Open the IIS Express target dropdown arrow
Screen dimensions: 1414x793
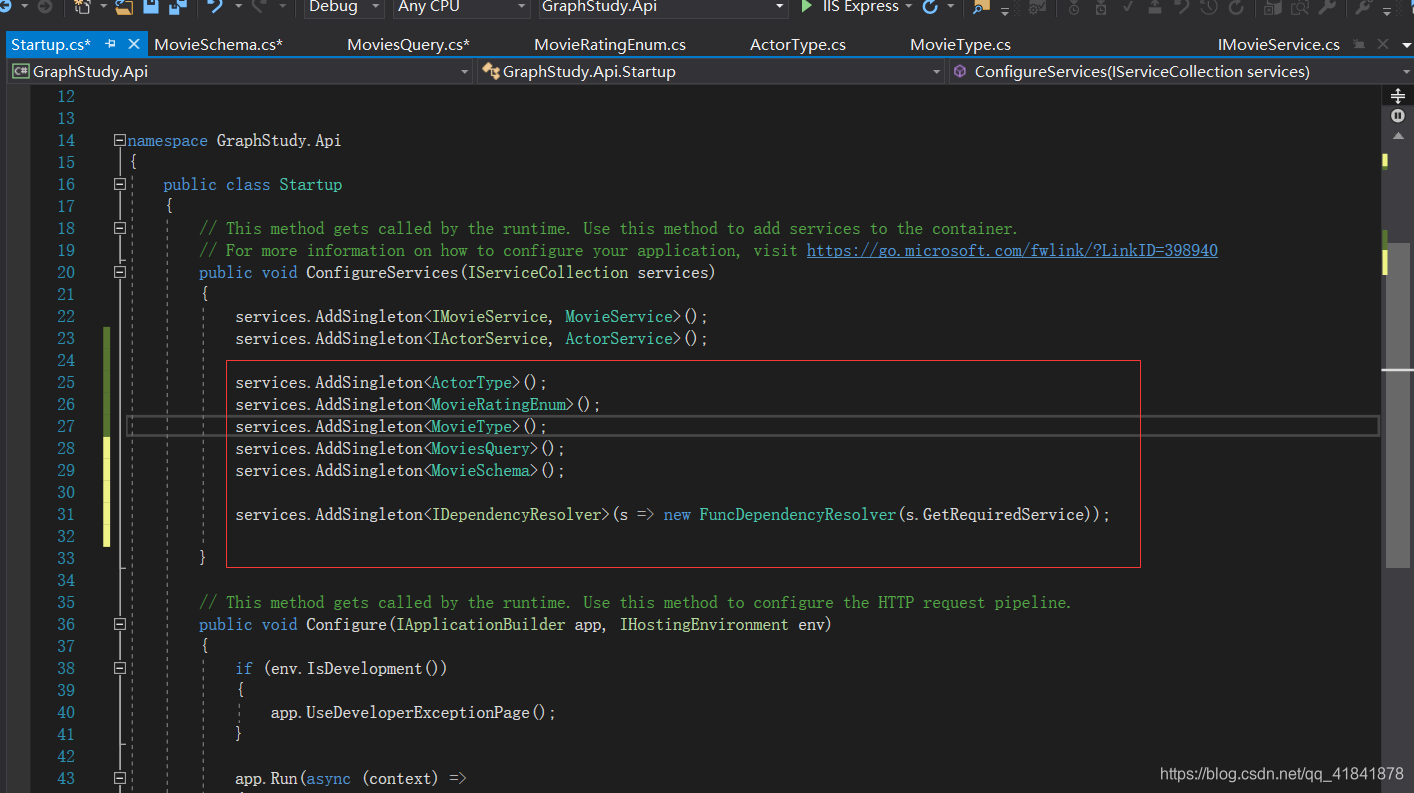pyautogui.click(x=908, y=7)
